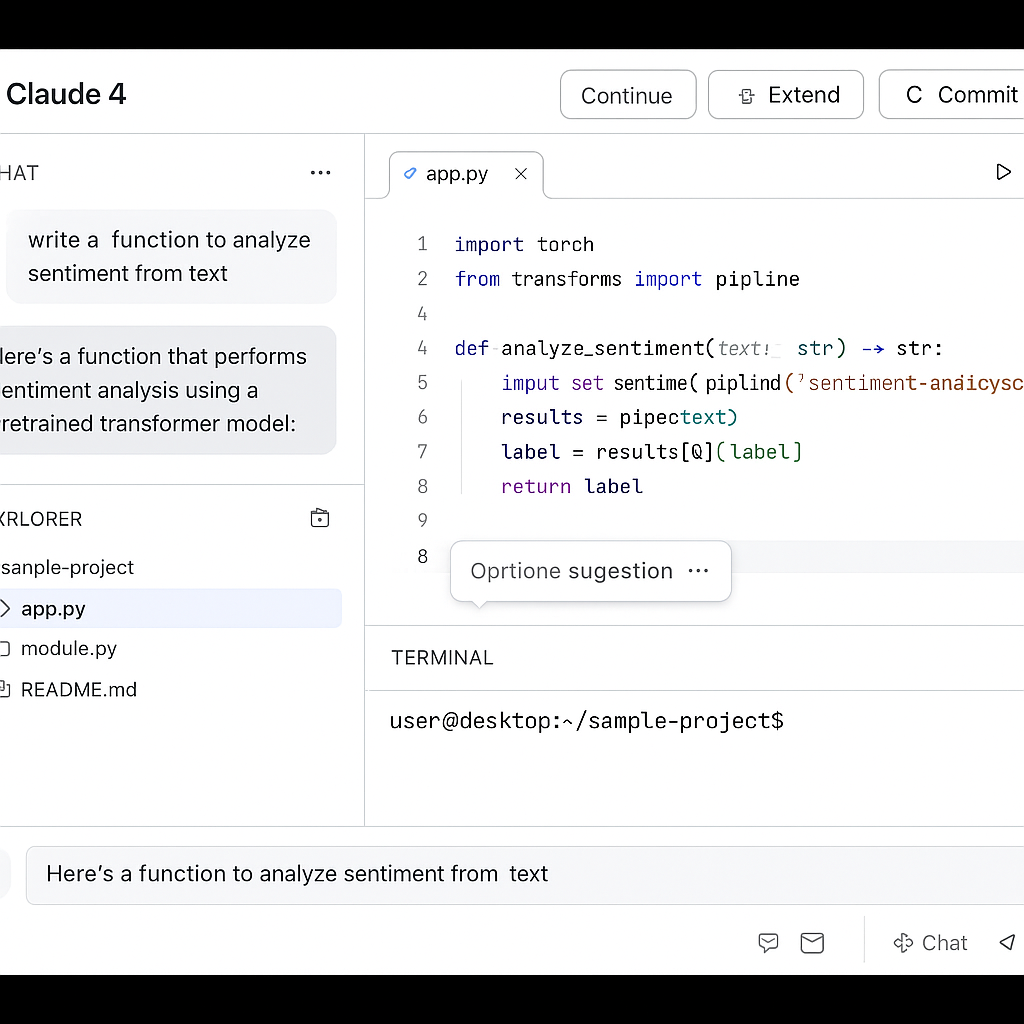This screenshot has width=1024, height=1024.
Task: Open the suggestion popup three-dots menu
Action: tap(698, 571)
